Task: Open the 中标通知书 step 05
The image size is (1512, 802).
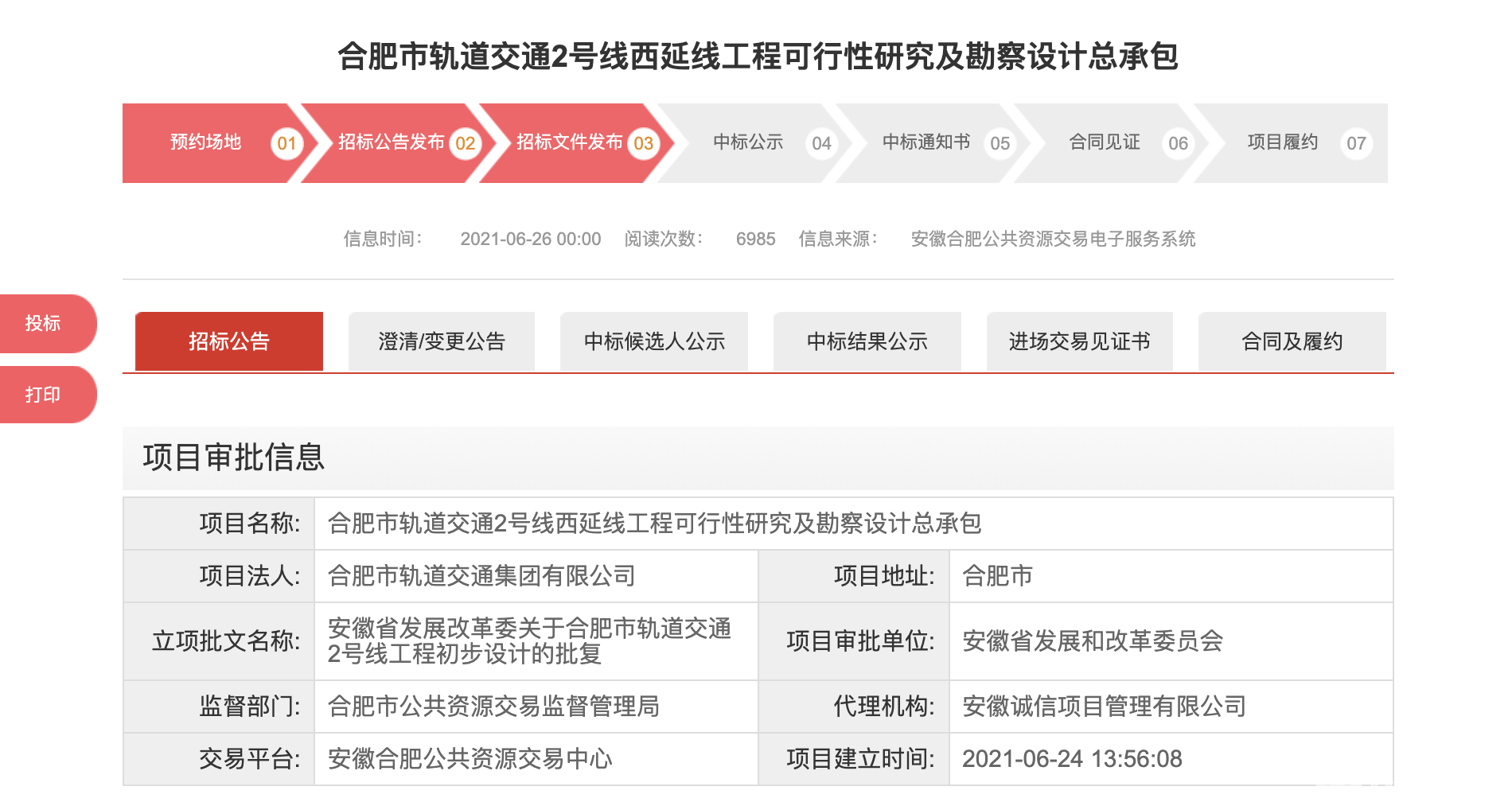Action: click(x=933, y=143)
